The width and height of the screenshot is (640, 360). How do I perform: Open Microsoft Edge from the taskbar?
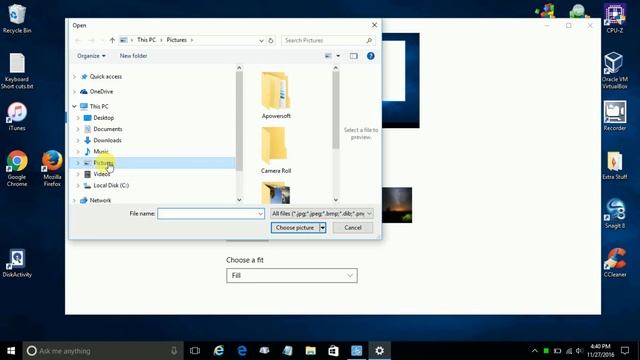pyautogui.click(x=242, y=351)
